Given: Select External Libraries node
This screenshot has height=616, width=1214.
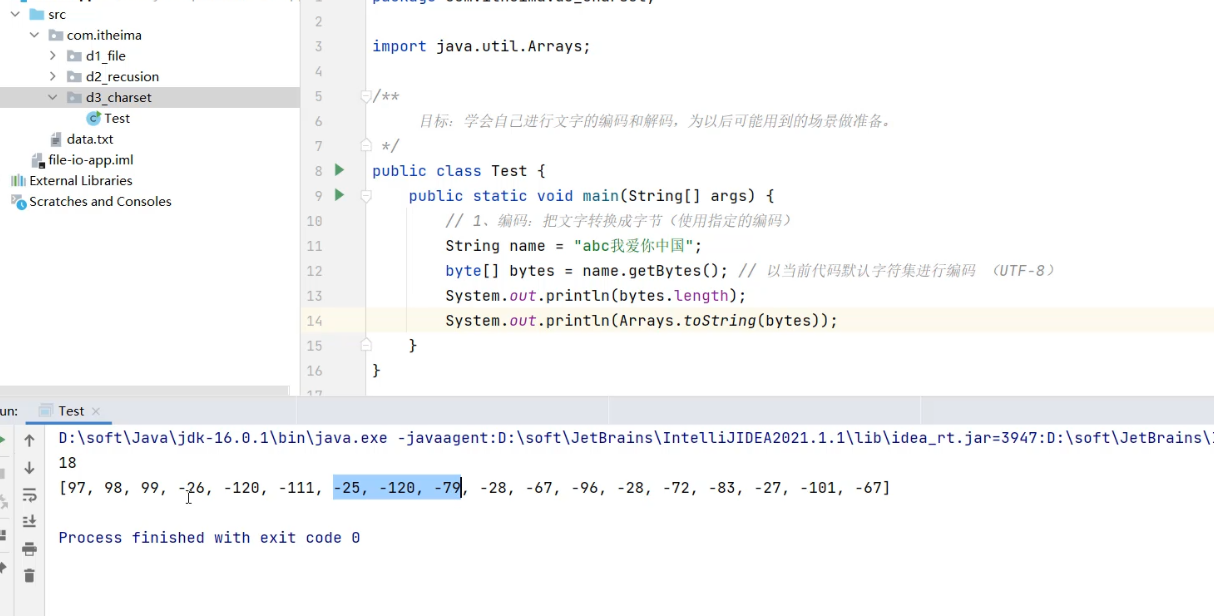Looking at the screenshot, I should coord(81,181).
